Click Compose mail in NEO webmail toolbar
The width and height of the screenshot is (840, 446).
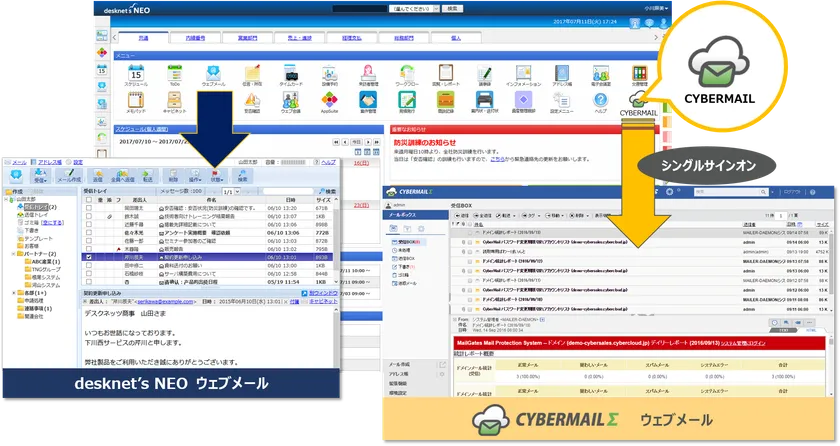(69, 176)
